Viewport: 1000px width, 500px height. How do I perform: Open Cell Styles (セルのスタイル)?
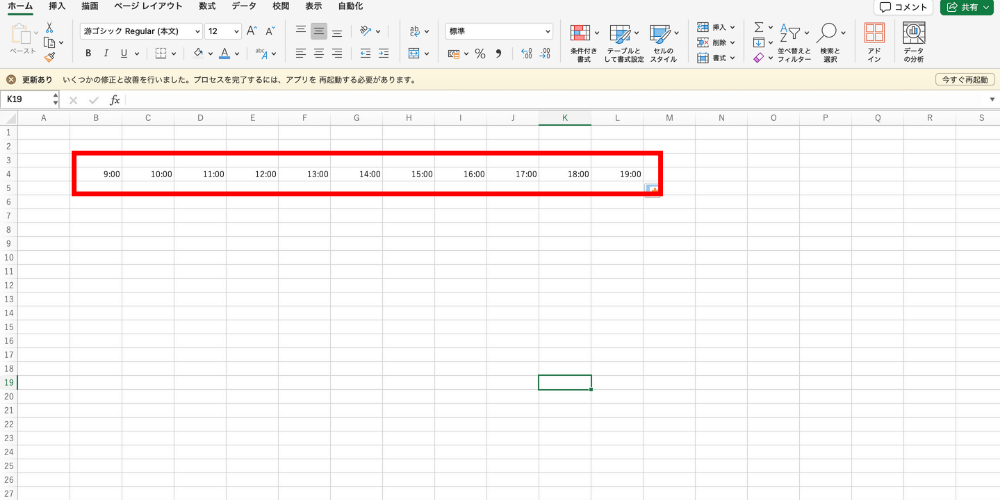click(x=663, y=43)
